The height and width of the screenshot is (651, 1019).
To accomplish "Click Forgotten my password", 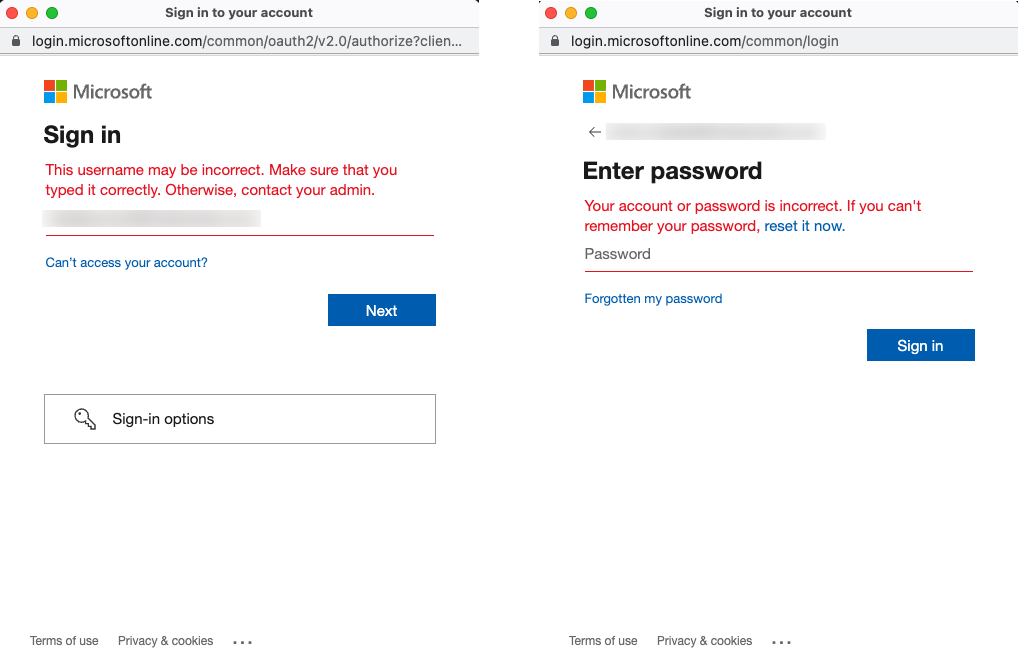I will (653, 298).
